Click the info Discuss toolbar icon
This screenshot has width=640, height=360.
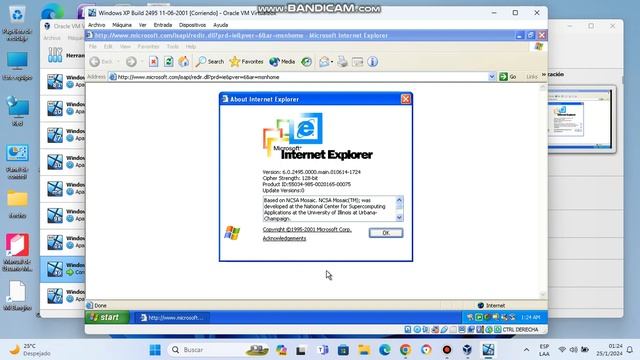(x=372, y=62)
